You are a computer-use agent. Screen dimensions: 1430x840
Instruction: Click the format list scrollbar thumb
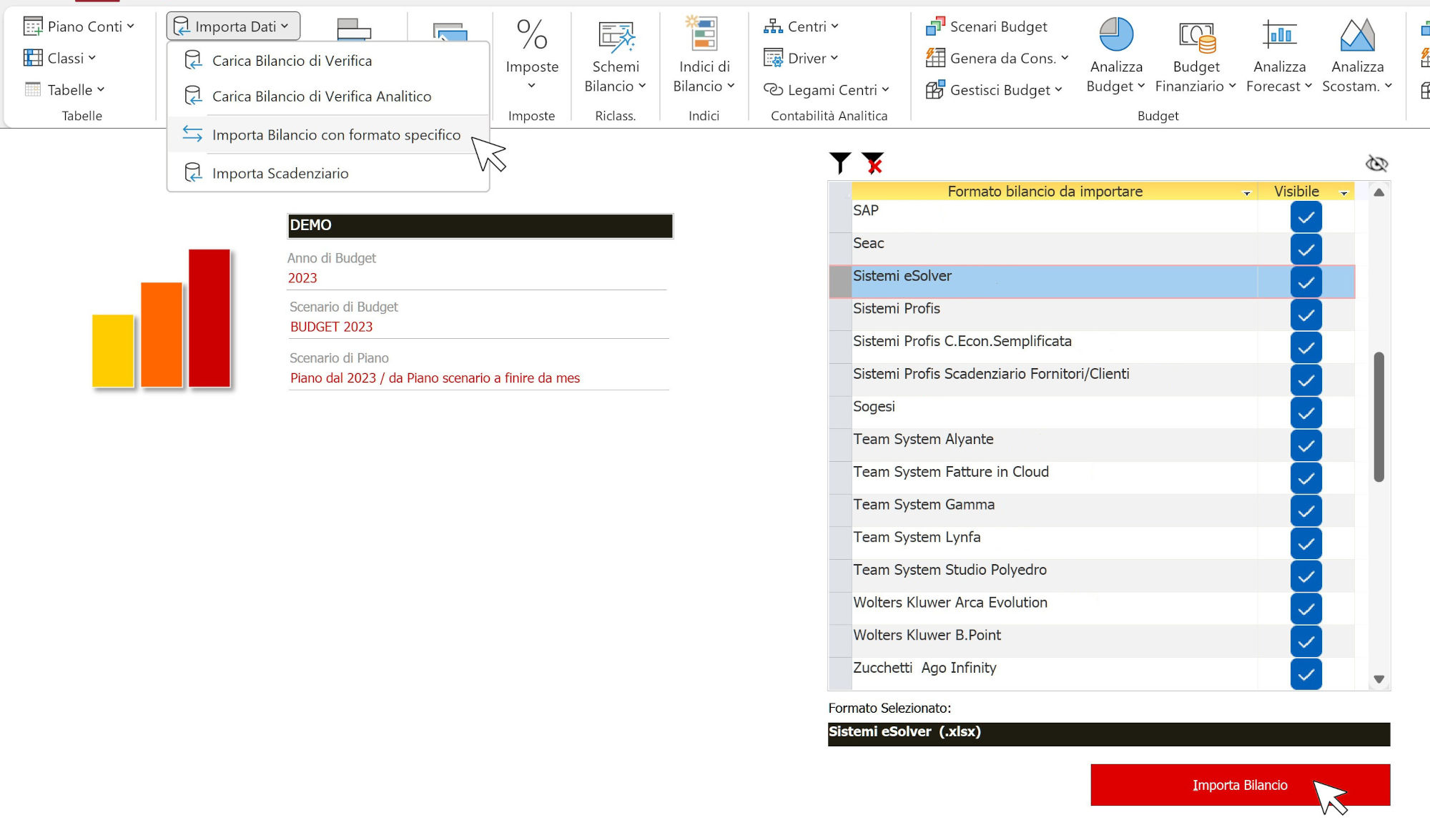(x=1379, y=417)
